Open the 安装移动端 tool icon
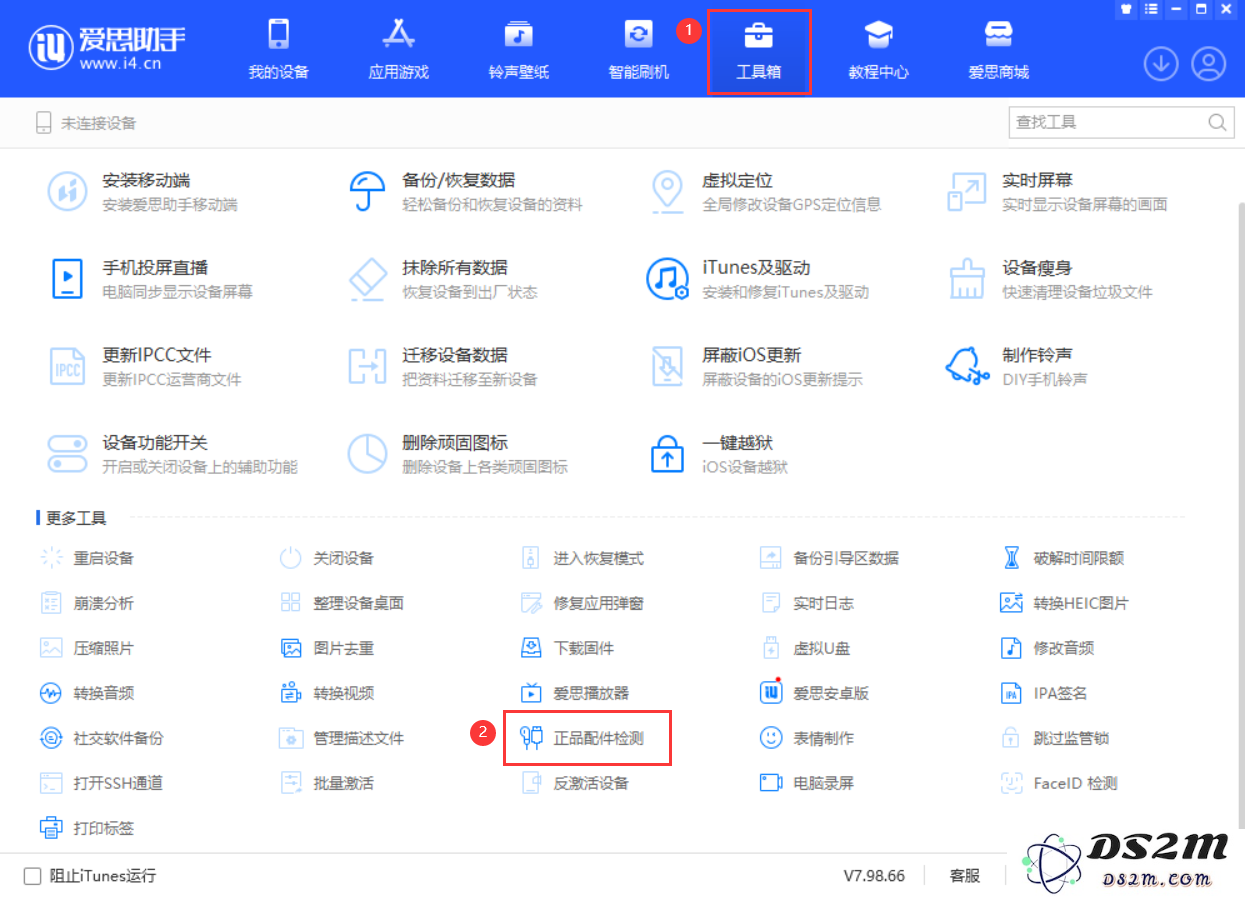 pos(68,191)
